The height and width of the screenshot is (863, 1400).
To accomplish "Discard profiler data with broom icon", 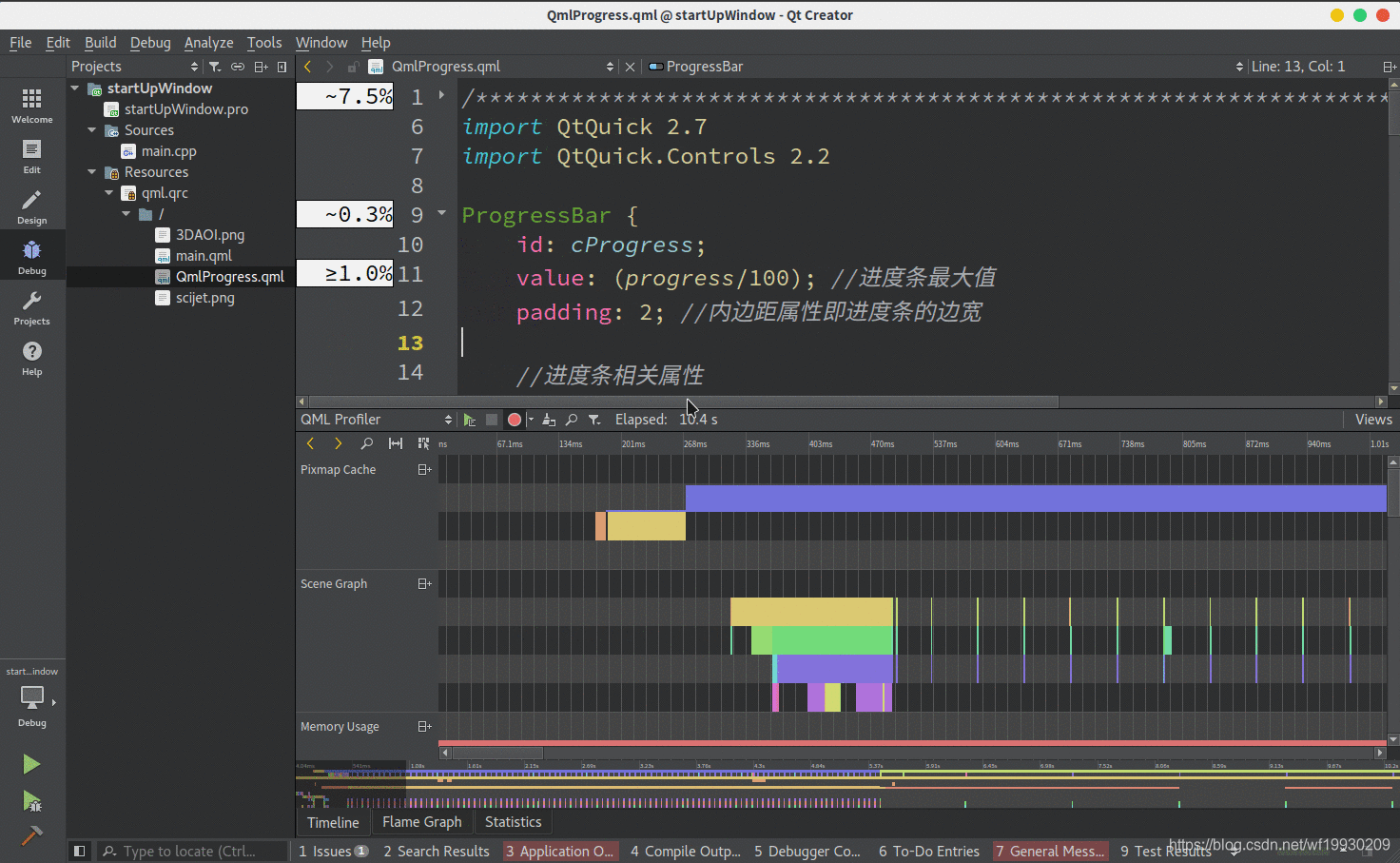I will tap(549, 420).
